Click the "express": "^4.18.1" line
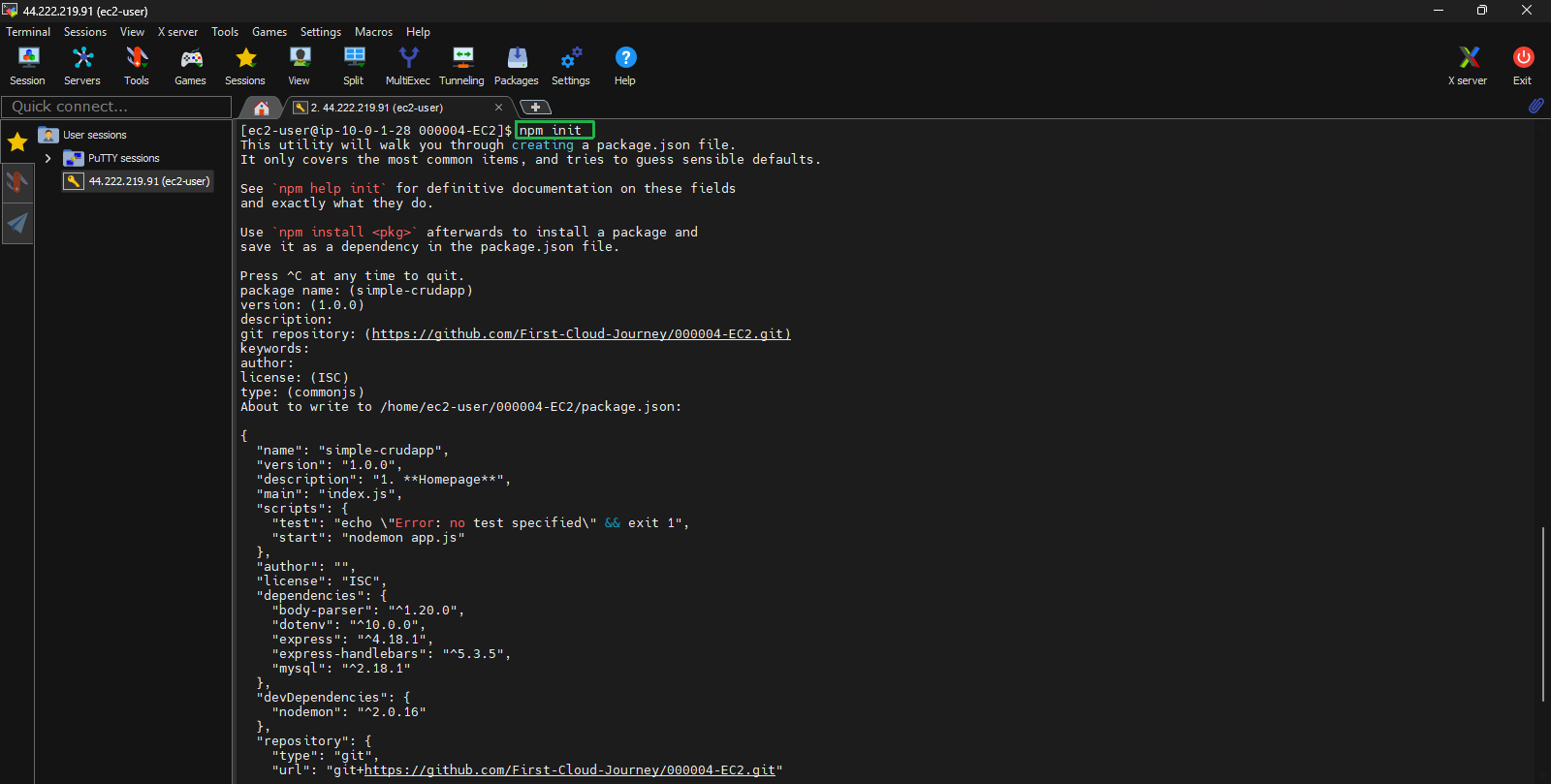The height and width of the screenshot is (784, 1551). [x=353, y=640]
